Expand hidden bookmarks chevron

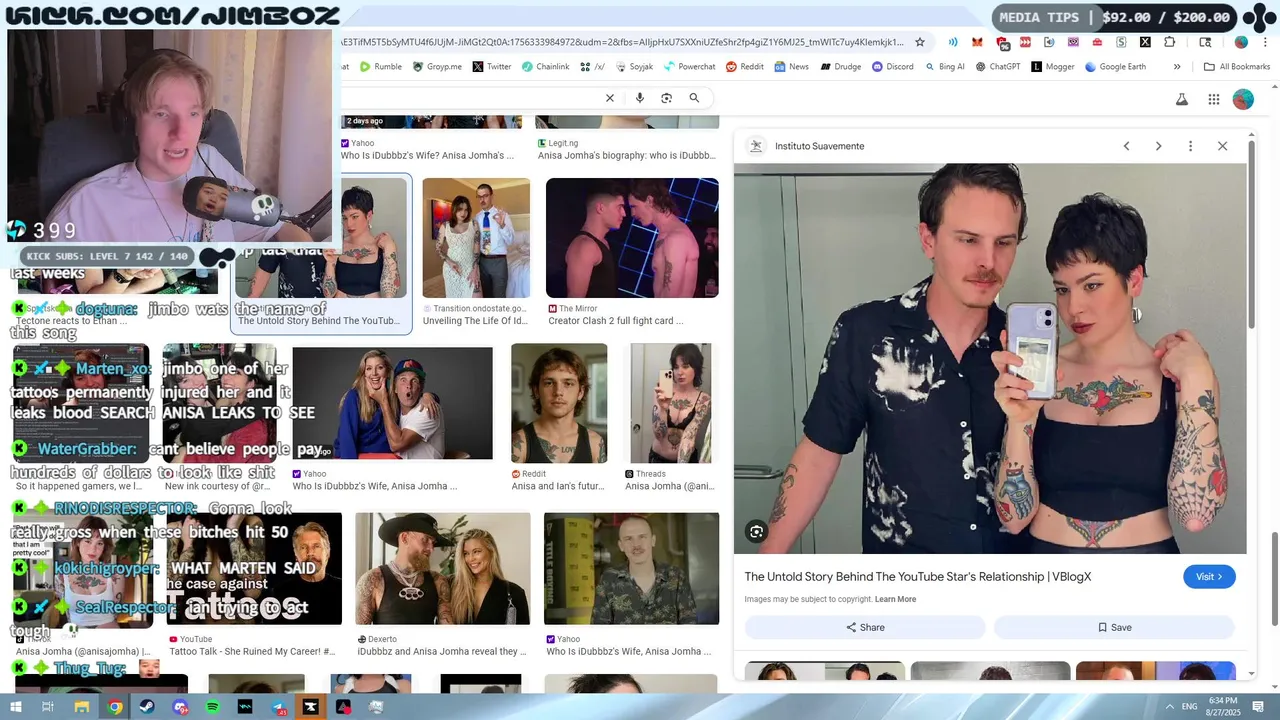(x=1177, y=67)
